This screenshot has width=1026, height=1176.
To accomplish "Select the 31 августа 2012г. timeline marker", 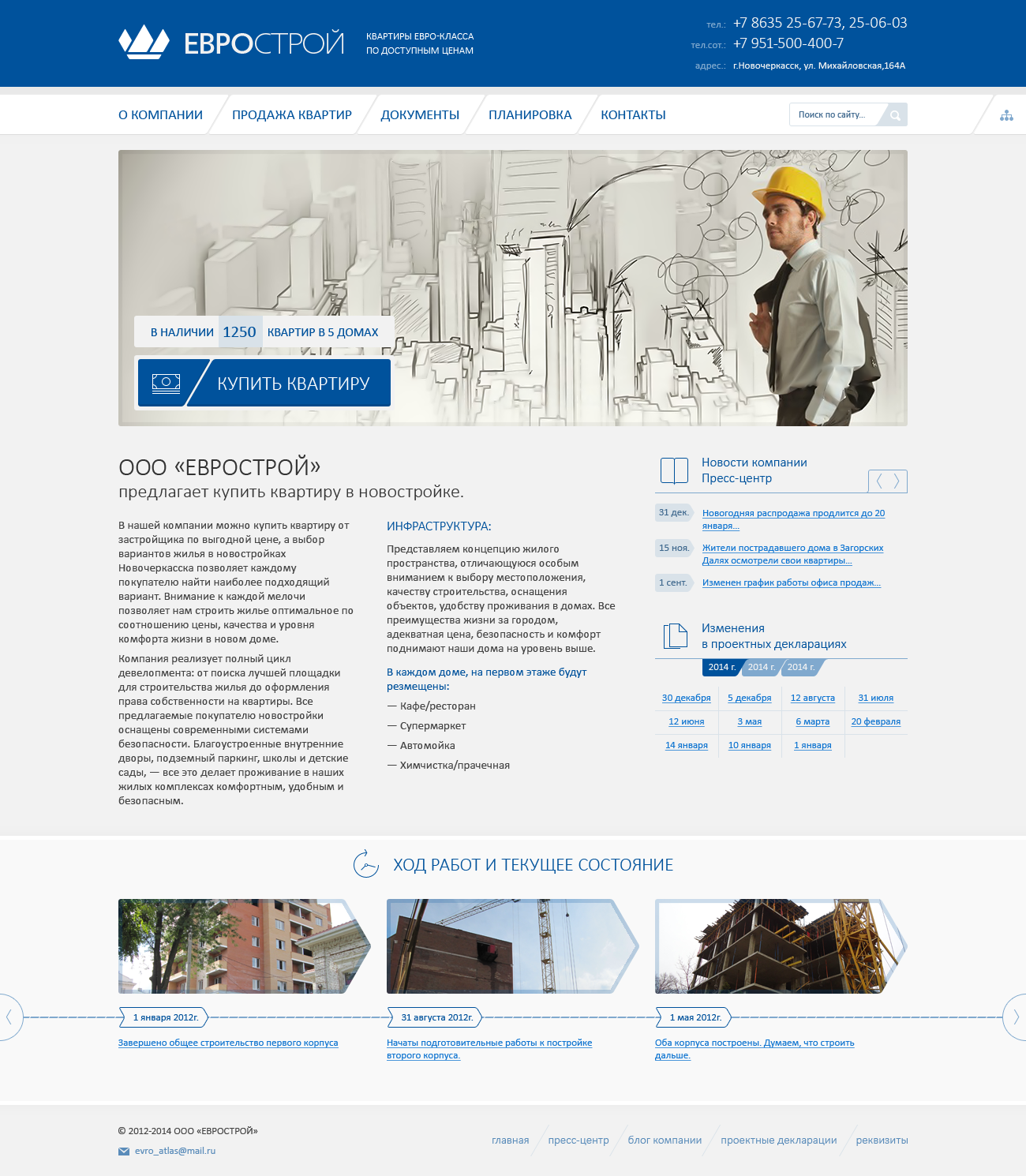I will click(x=436, y=1017).
